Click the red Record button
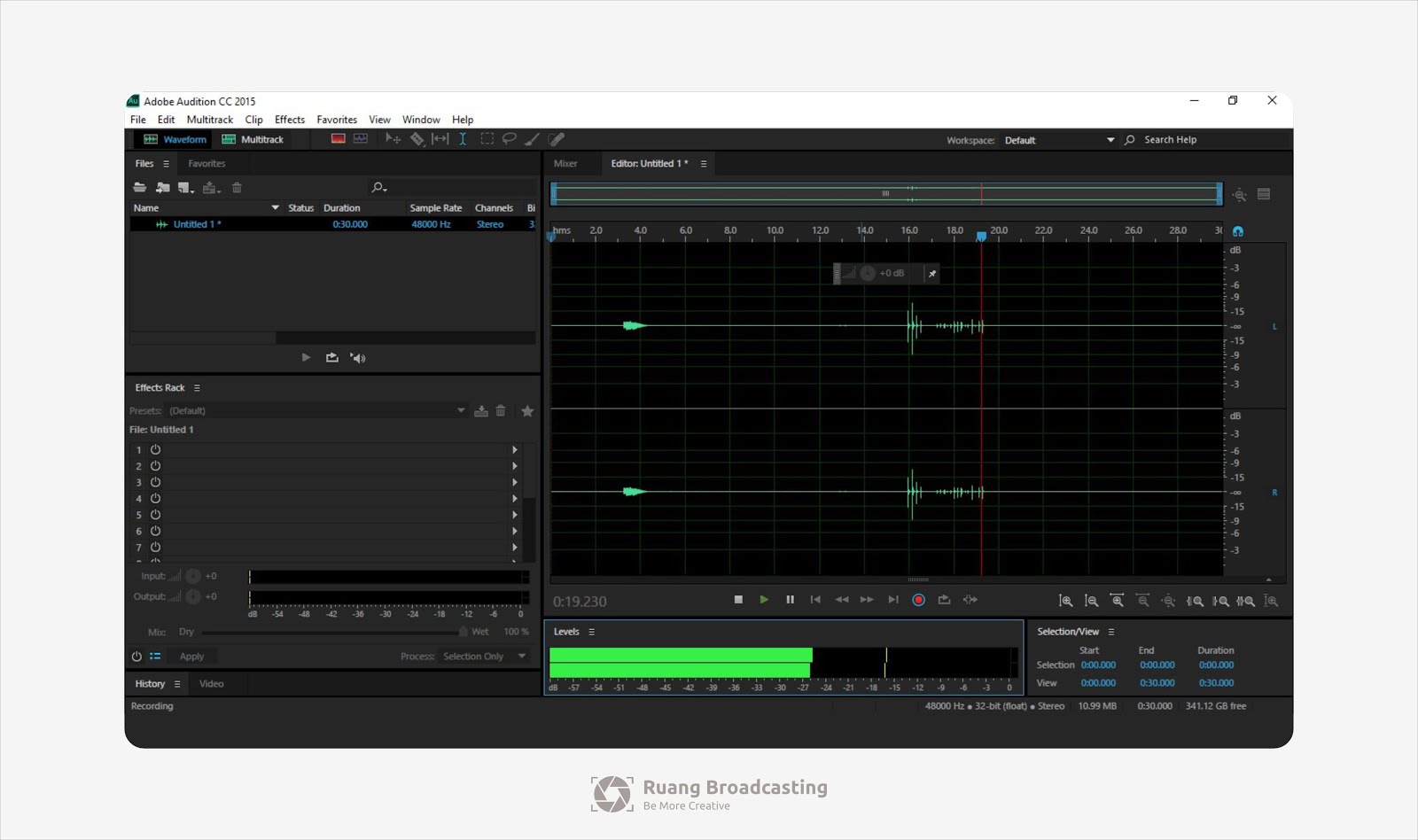The width and height of the screenshot is (1418, 840). [919, 600]
